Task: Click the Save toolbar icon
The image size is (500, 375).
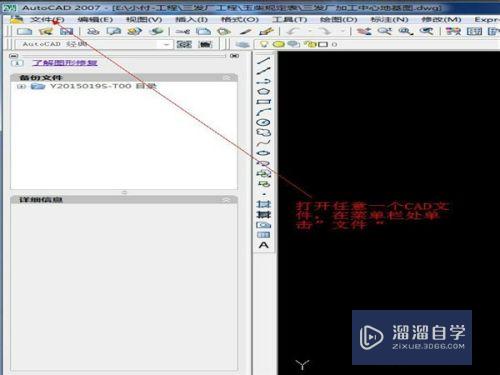Action: 67,32
